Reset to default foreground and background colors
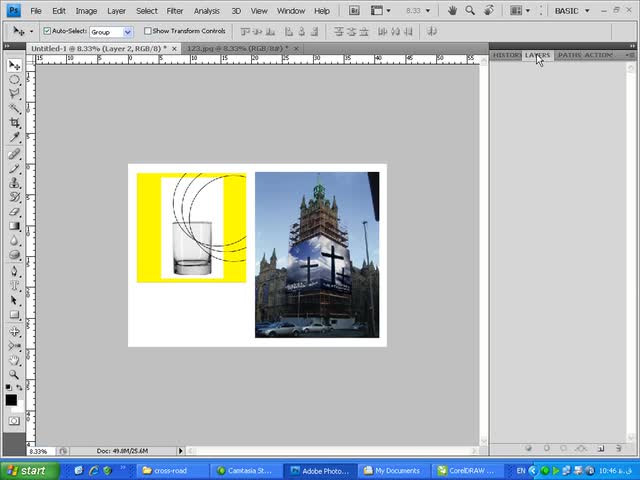This screenshot has width=640, height=480. 9,387
